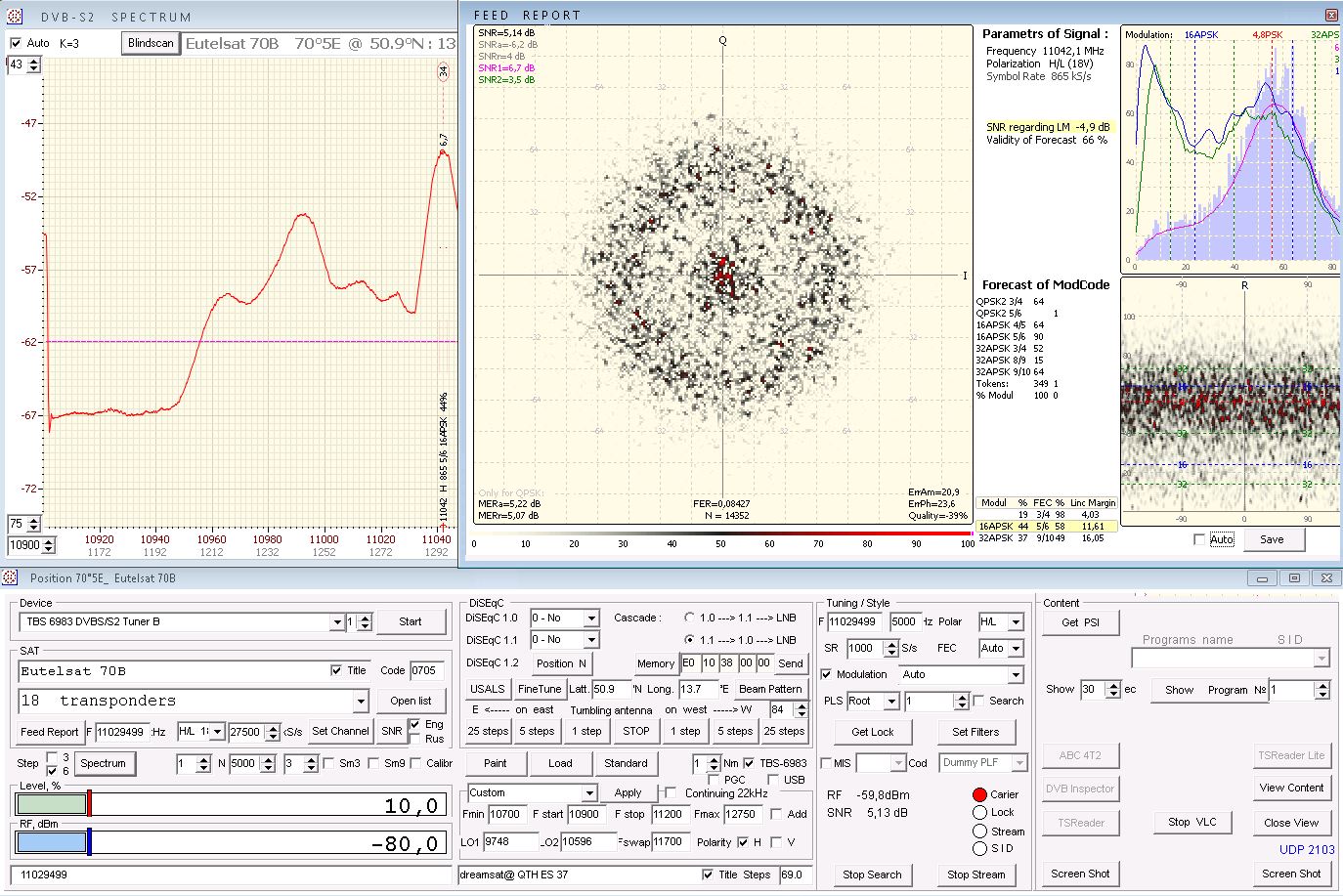Toggle the Eng language checkbox
1343x896 pixels.
tap(414, 724)
